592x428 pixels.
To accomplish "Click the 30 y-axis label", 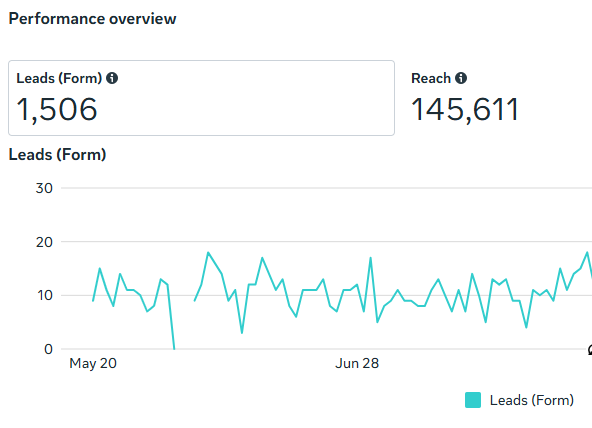I will point(44,188).
